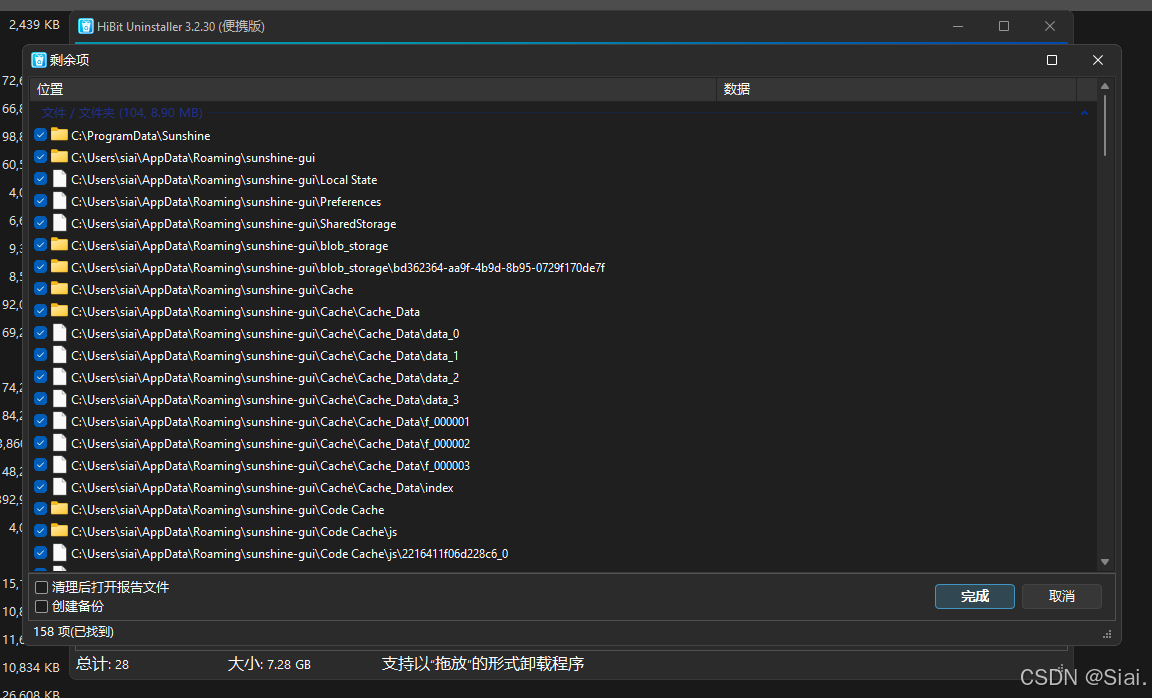Click the folder icon for the sunshine-gui\Cache row
Viewport: 1152px width, 698px height.
60,289
